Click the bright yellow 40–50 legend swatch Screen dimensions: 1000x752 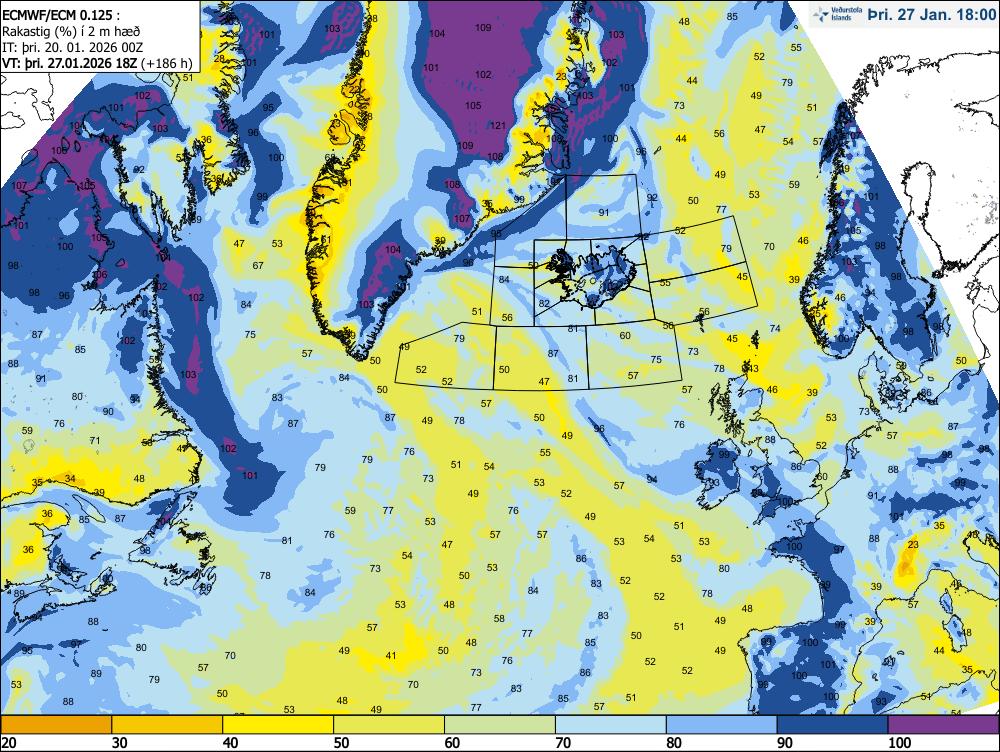tap(278, 725)
